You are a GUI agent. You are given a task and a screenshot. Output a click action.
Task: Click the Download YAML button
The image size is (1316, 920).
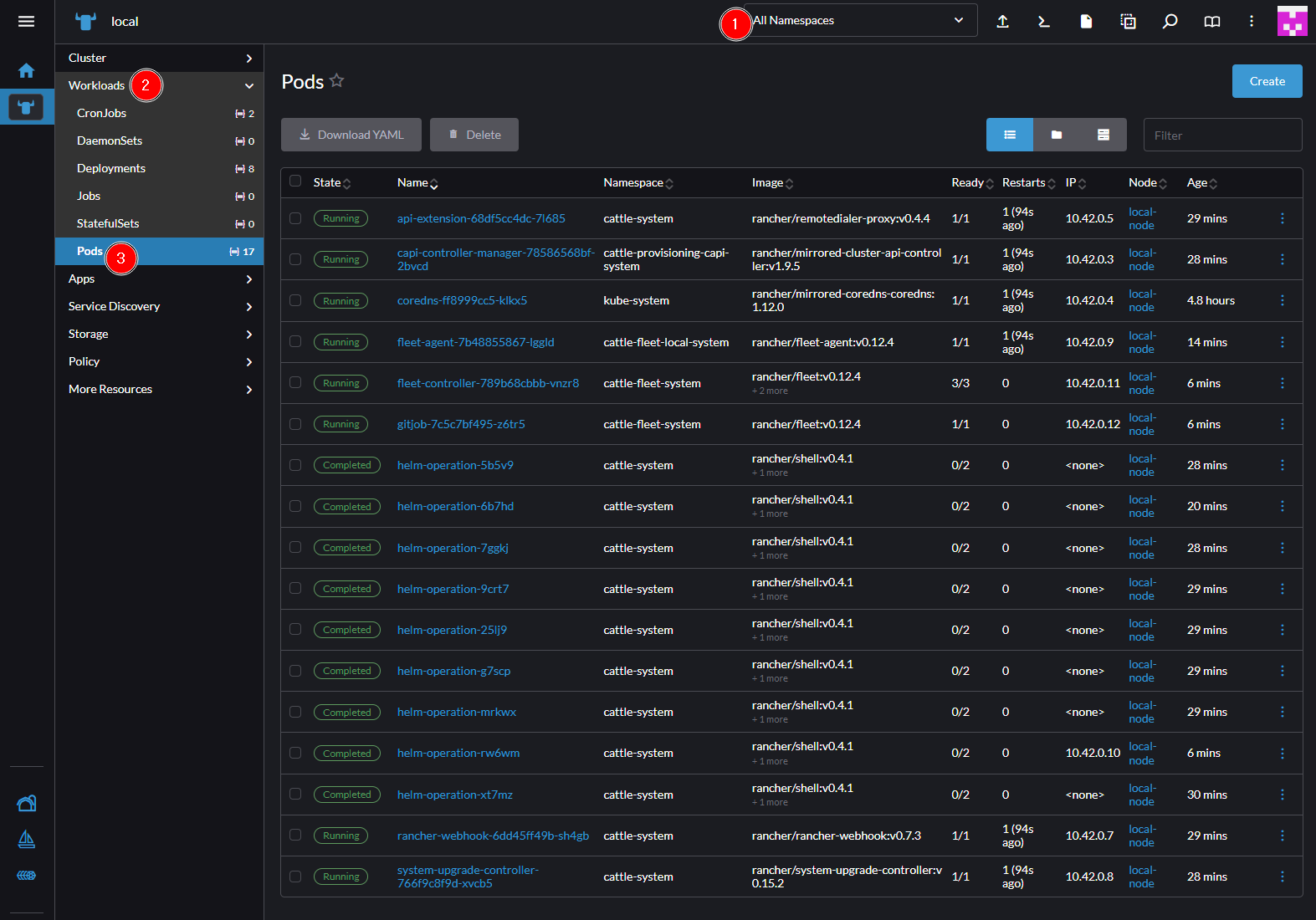pyautogui.click(x=351, y=135)
